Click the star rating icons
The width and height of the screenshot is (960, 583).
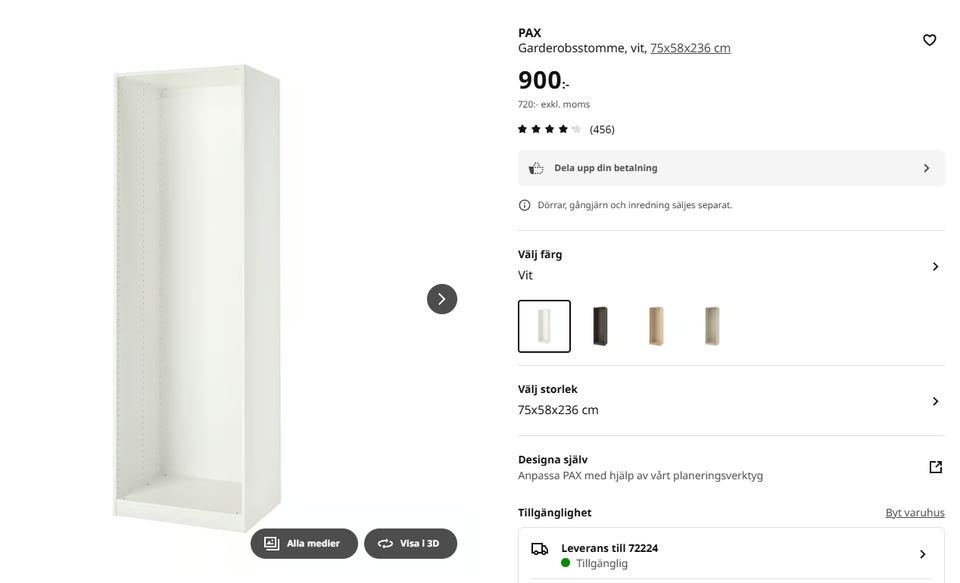click(x=549, y=129)
